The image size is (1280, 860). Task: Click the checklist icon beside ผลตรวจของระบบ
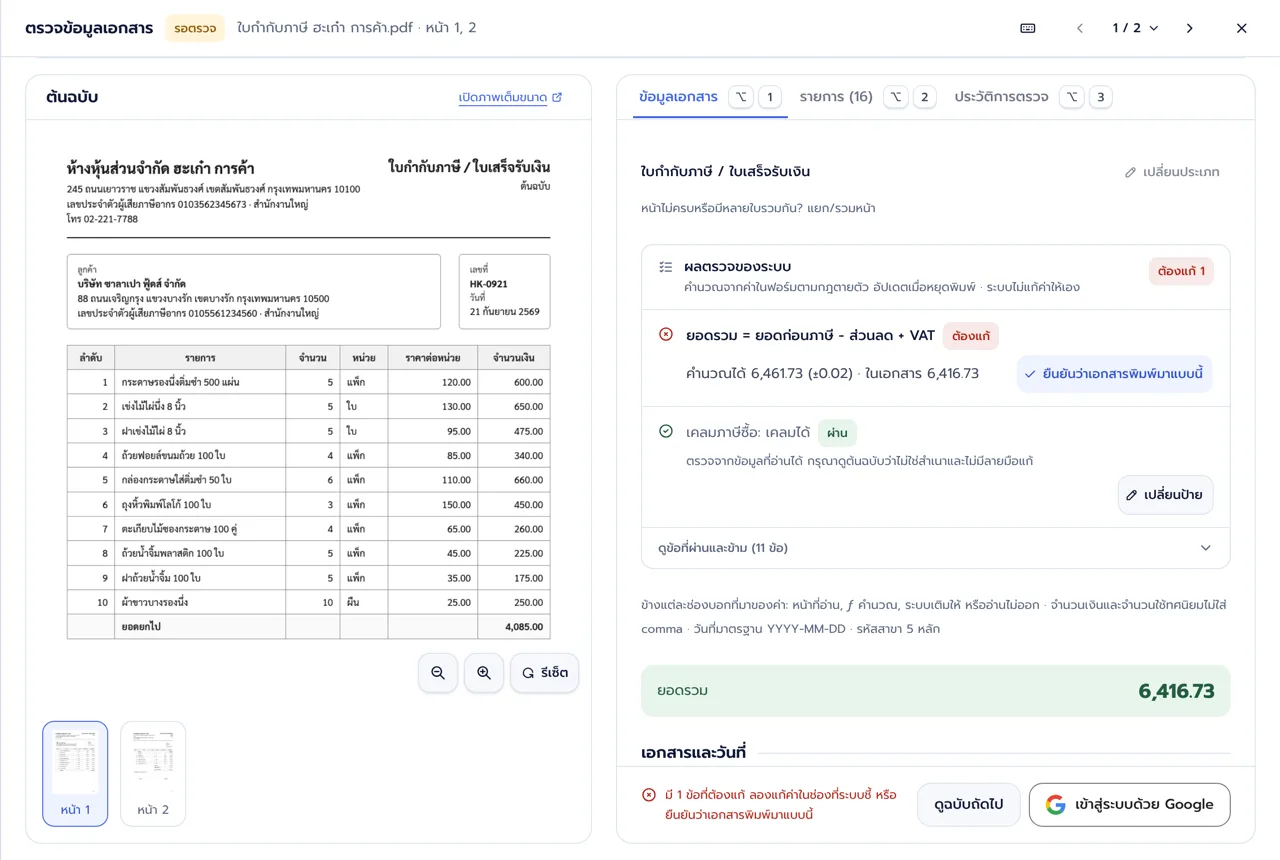pos(666,267)
